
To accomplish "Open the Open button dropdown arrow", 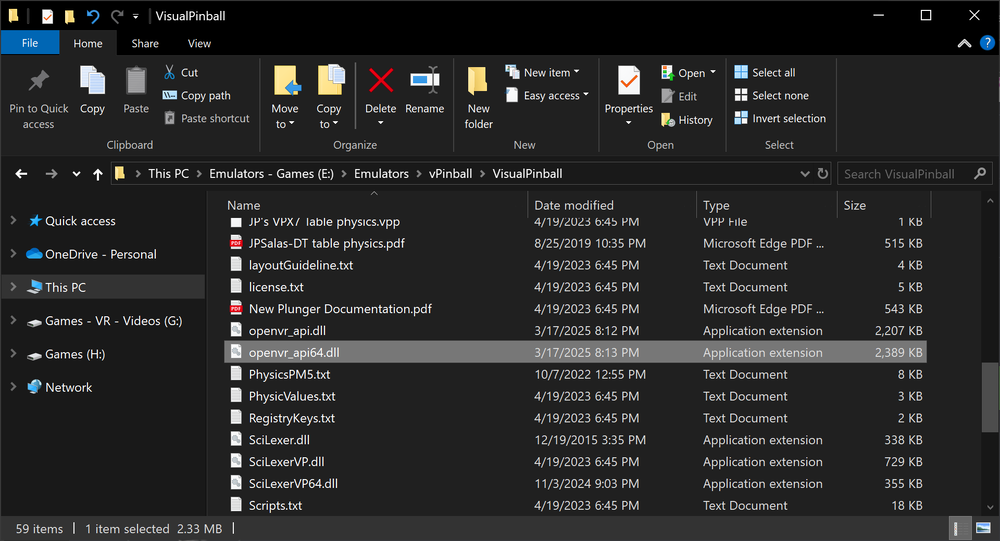I will 713,72.
